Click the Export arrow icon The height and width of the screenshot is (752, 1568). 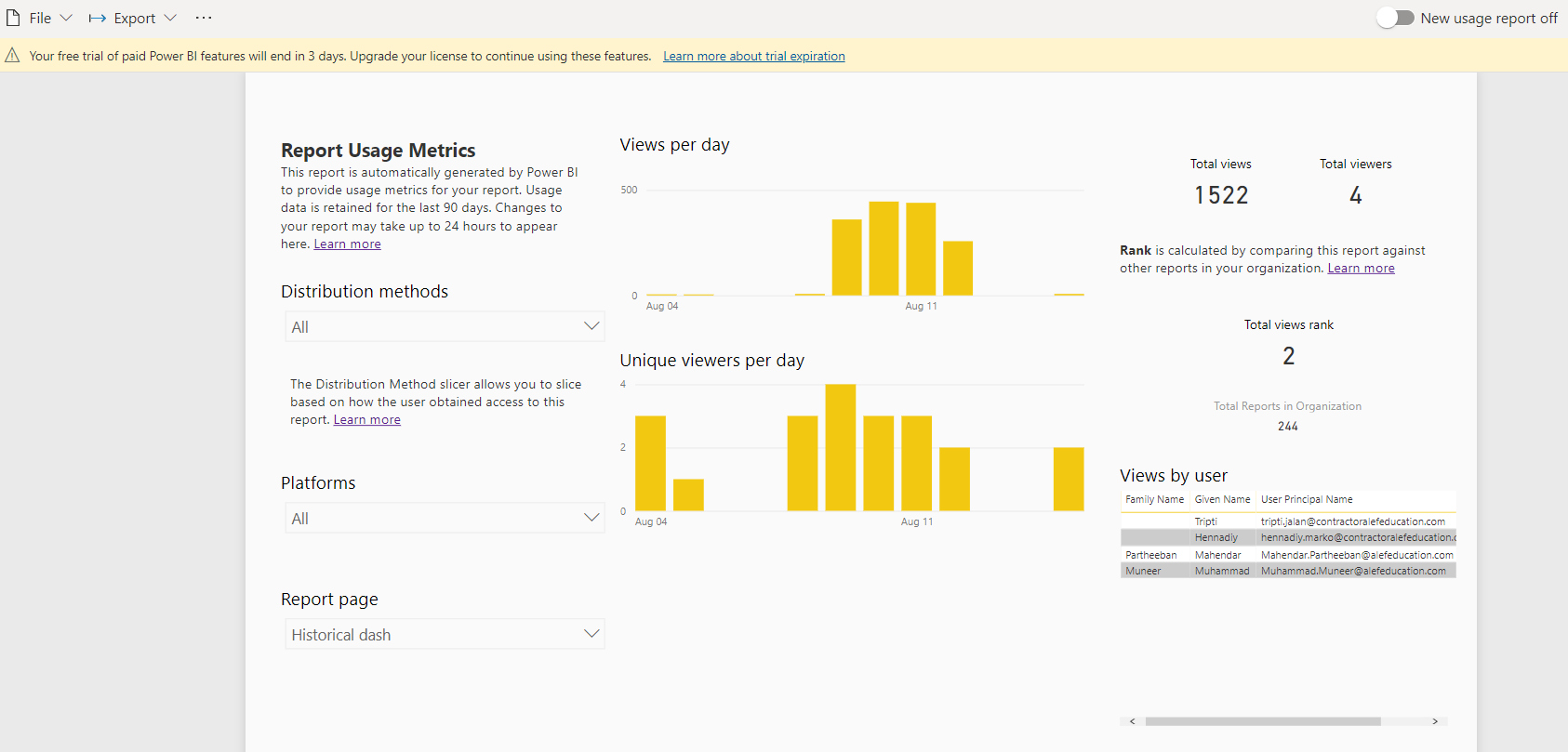[97, 18]
